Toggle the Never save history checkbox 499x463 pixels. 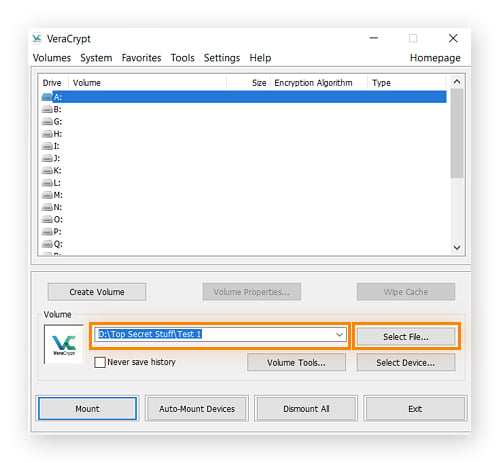point(100,362)
